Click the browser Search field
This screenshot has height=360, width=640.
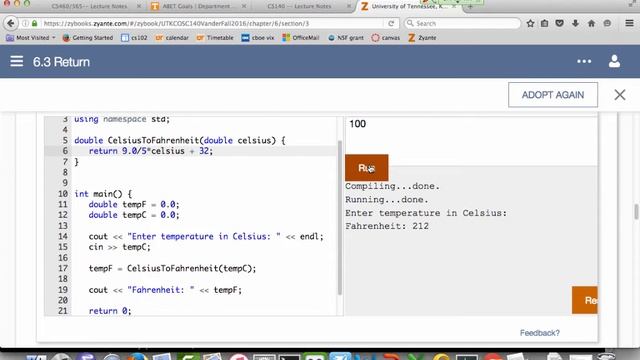[x=462, y=23]
